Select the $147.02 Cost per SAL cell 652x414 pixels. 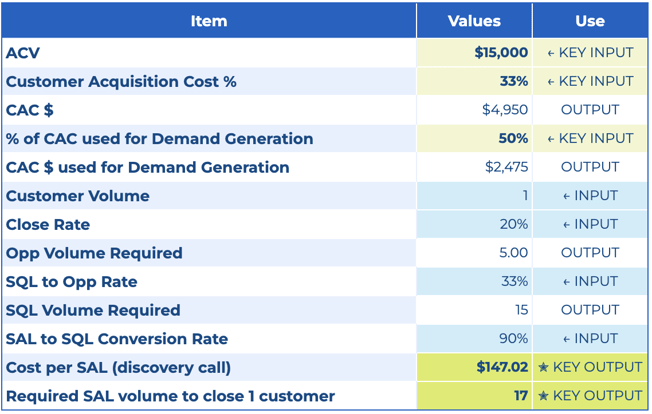point(474,367)
